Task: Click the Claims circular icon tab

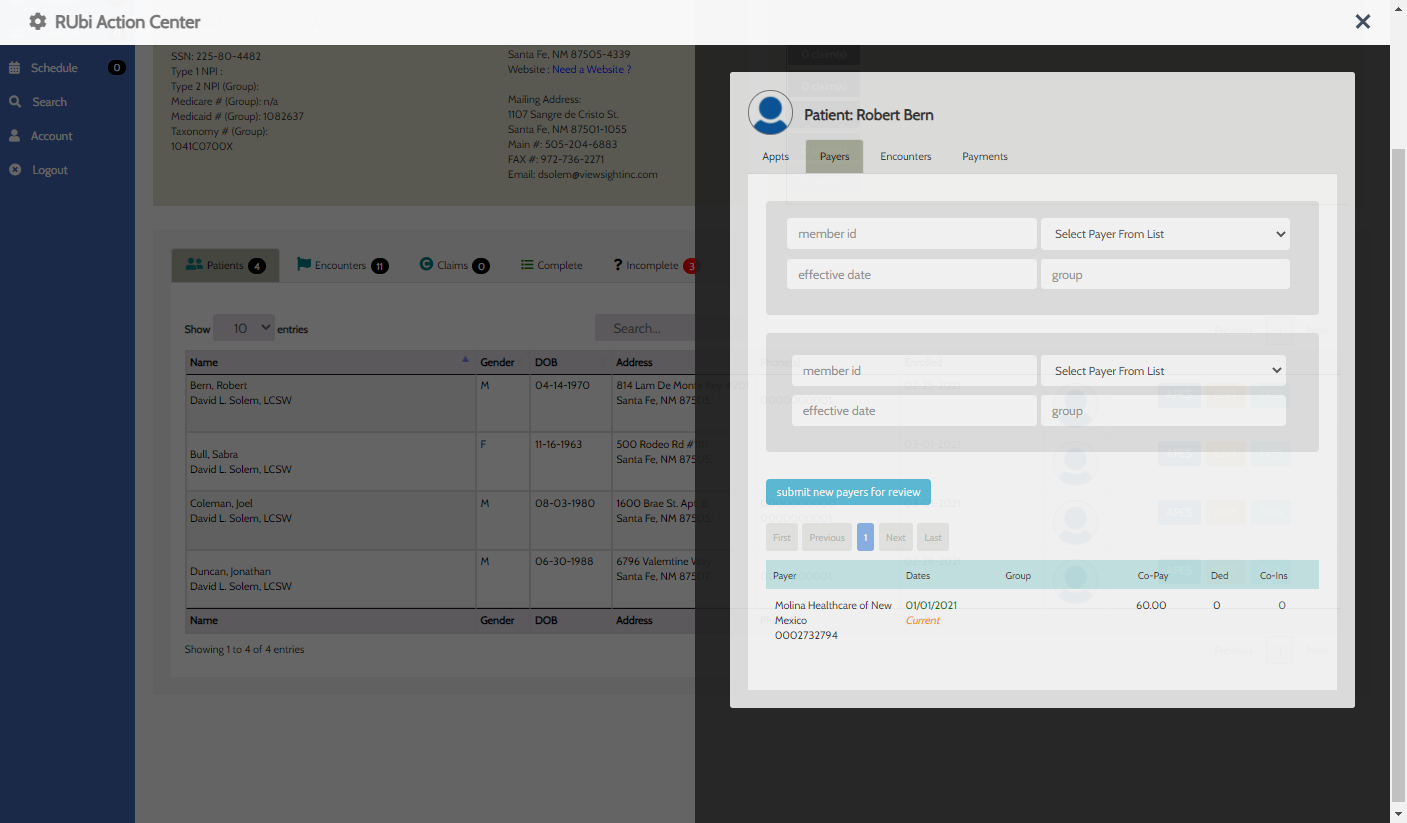Action: click(x=426, y=265)
